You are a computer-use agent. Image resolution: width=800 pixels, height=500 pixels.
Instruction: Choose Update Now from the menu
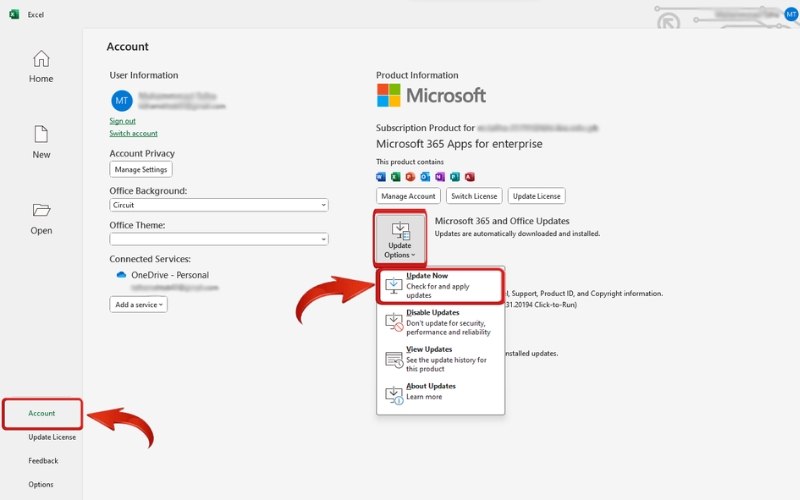441,285
